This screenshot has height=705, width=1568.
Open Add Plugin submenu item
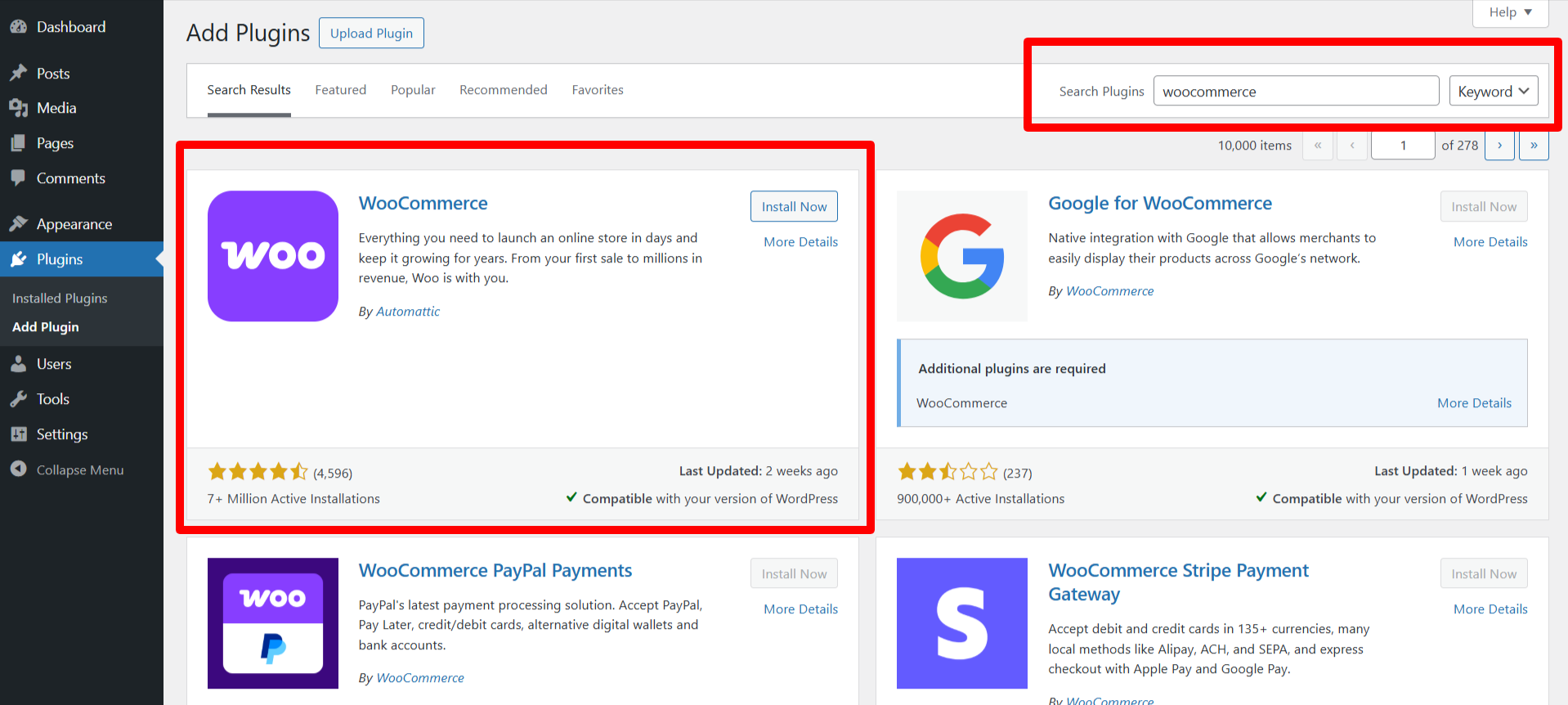click(46, 327)
